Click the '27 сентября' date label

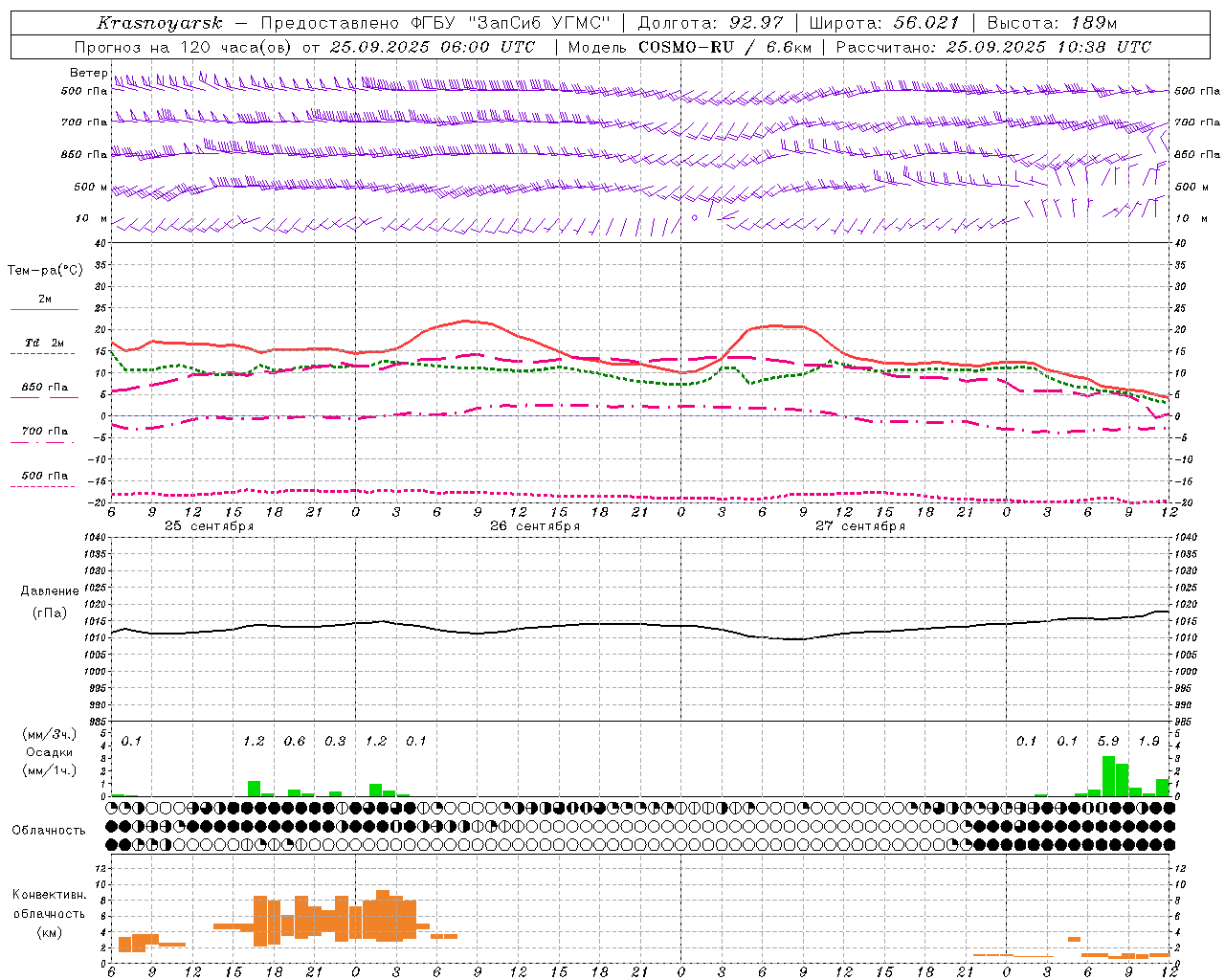click(x=859, y=525)
